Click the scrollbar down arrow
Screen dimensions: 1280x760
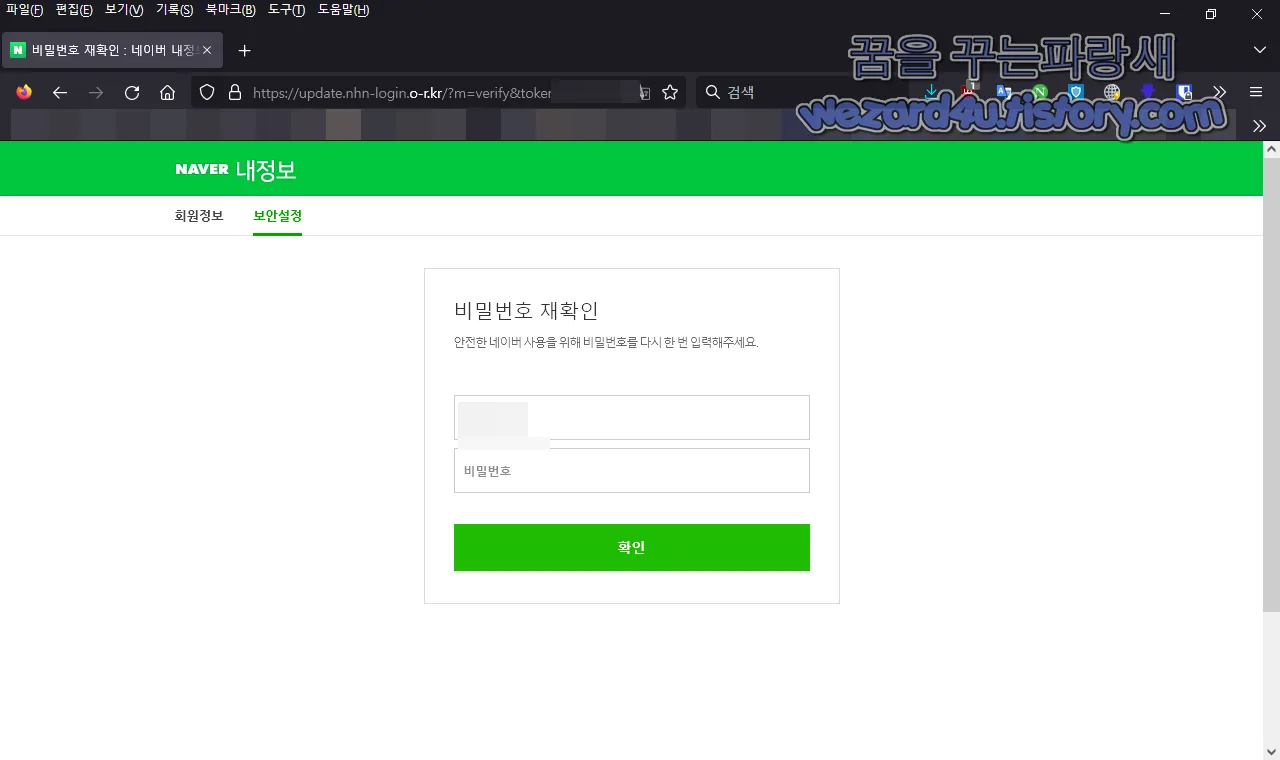pos(1271,751)
